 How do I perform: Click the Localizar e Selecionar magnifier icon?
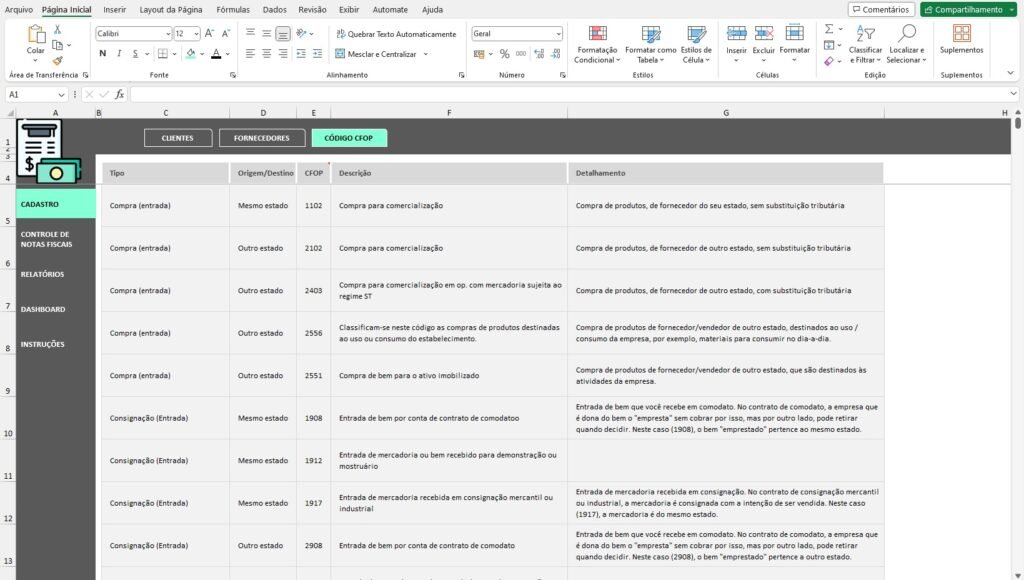(909, 32)
